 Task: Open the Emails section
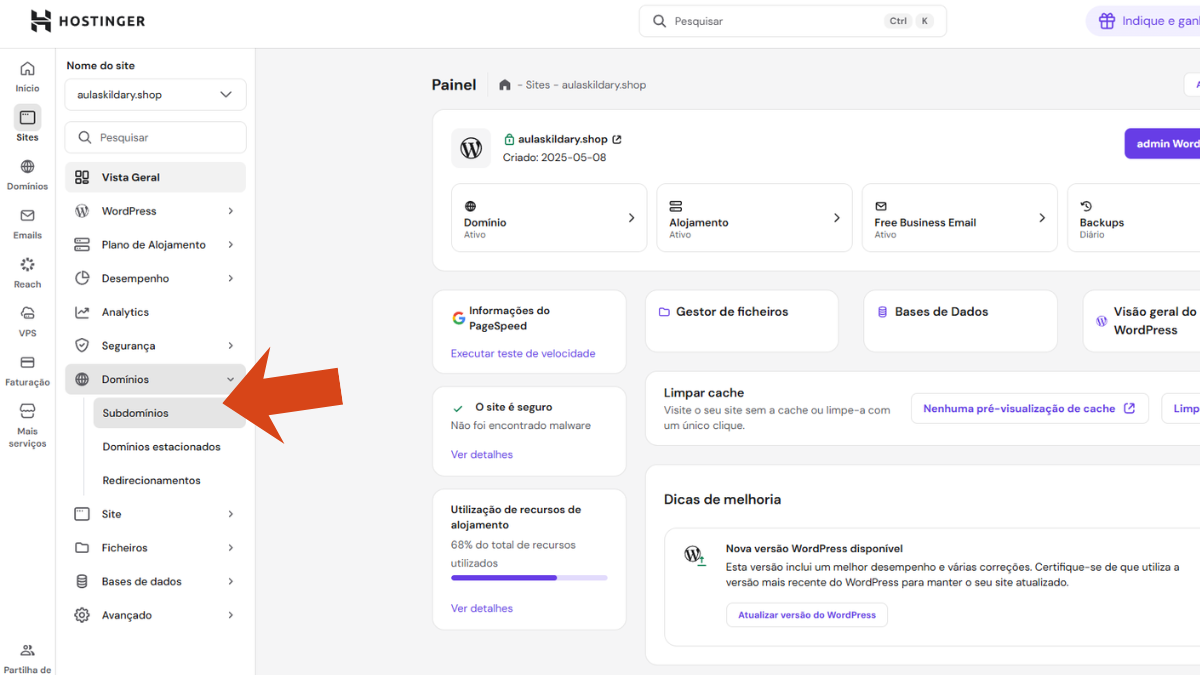tap(27, 222)
